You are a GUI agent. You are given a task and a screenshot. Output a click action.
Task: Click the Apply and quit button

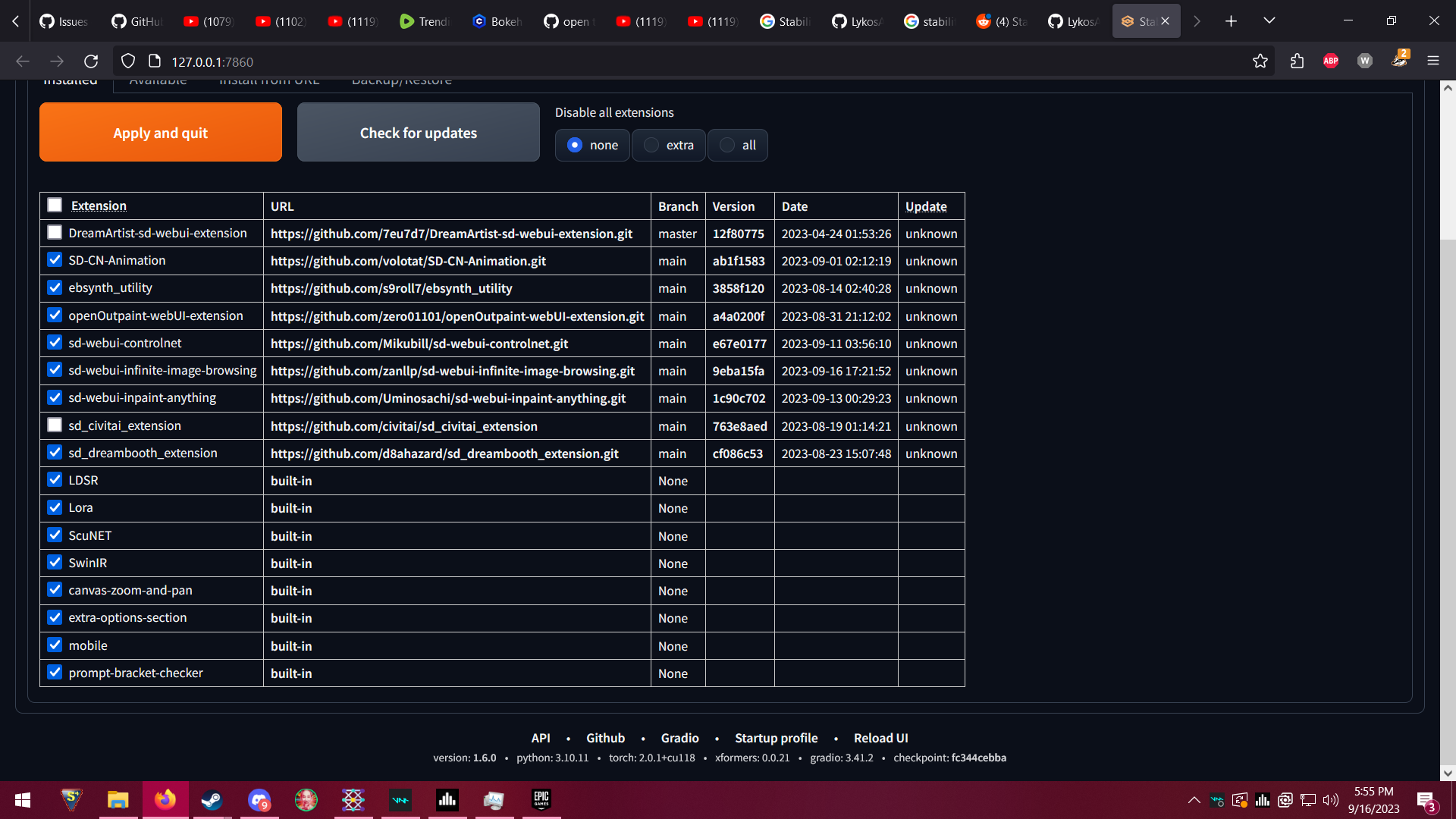[x=160, y=132]
